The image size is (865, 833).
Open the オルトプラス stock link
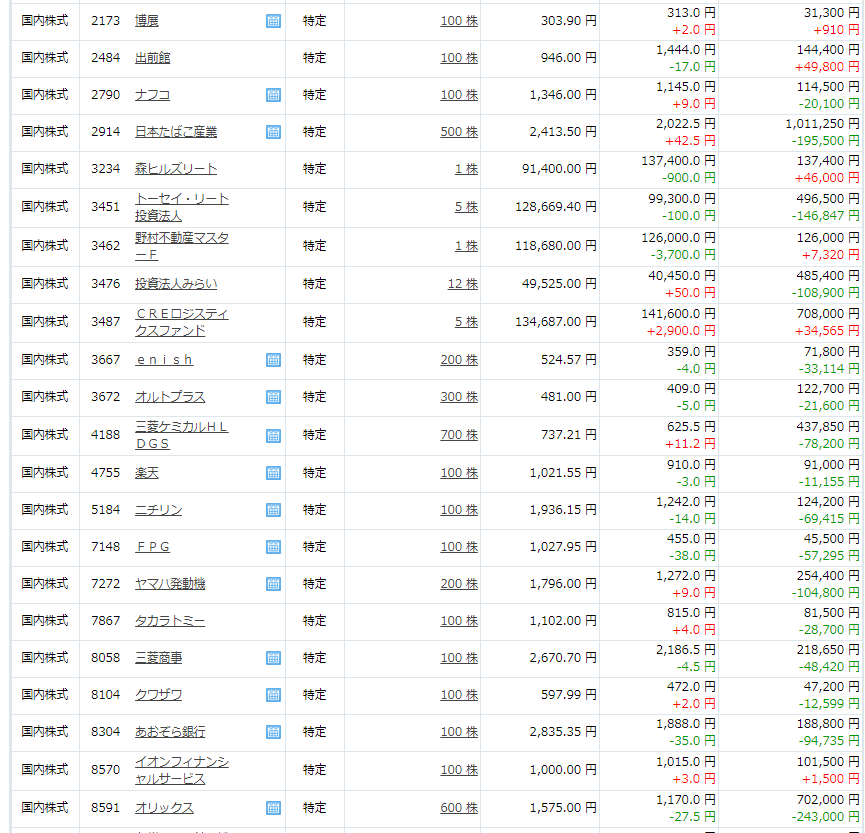coord(170,397)
